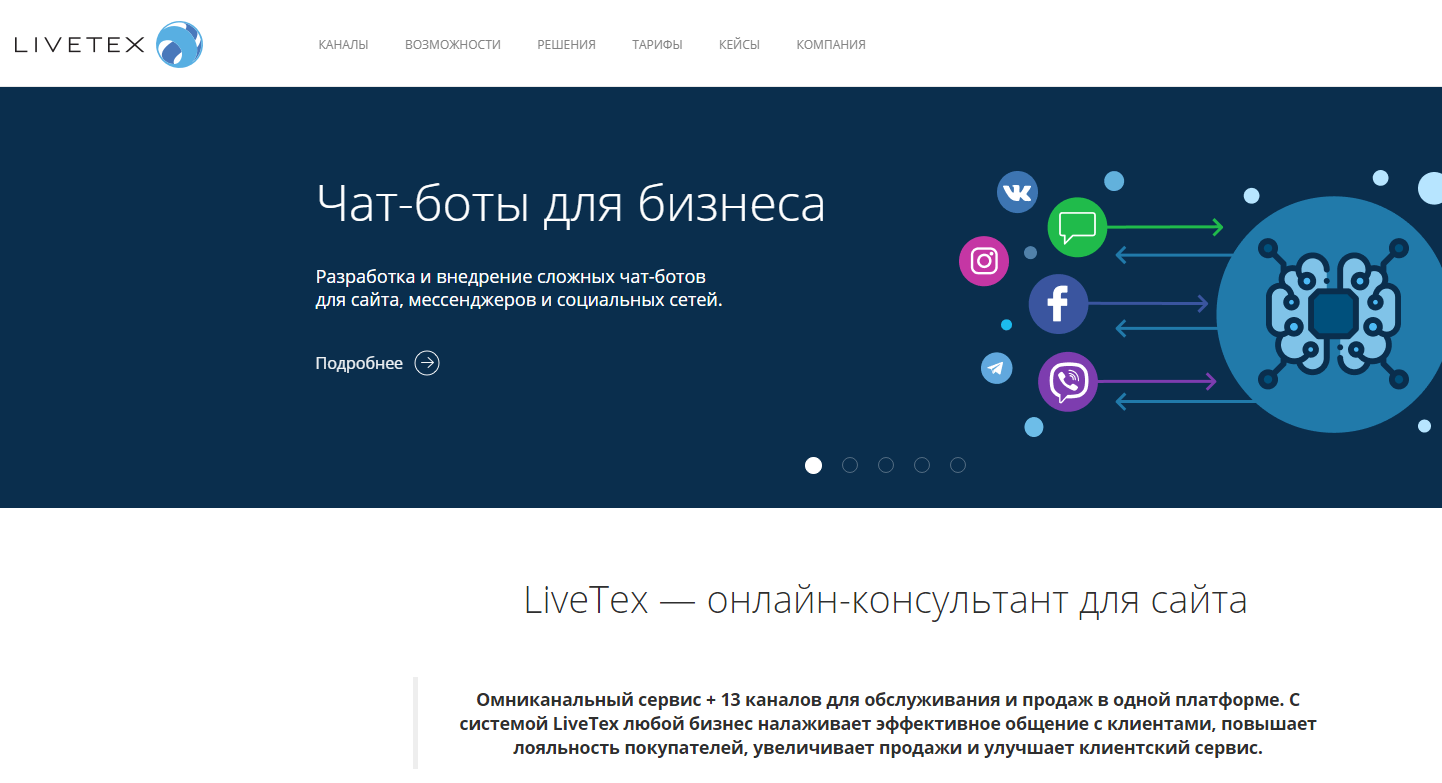The width and height of the screenshot is (1442, 783).
Task: Open the Каналы menu
Action: tap(343, 45)
